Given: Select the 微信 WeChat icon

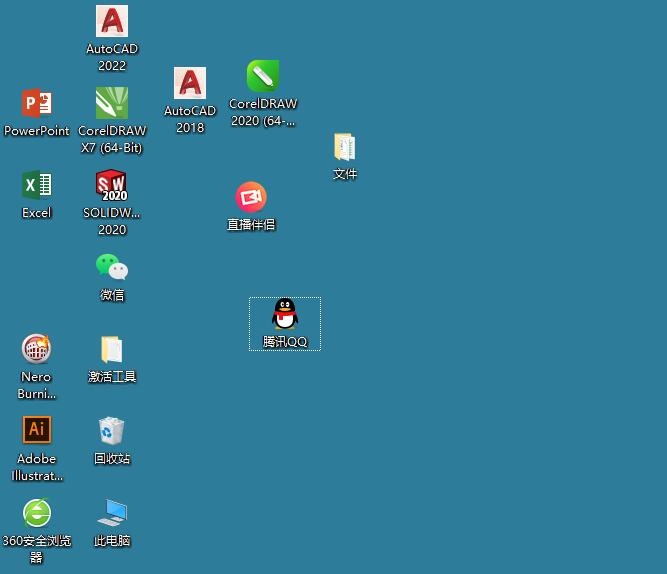Looking at the screenshot, I should [x=112, y=267].
